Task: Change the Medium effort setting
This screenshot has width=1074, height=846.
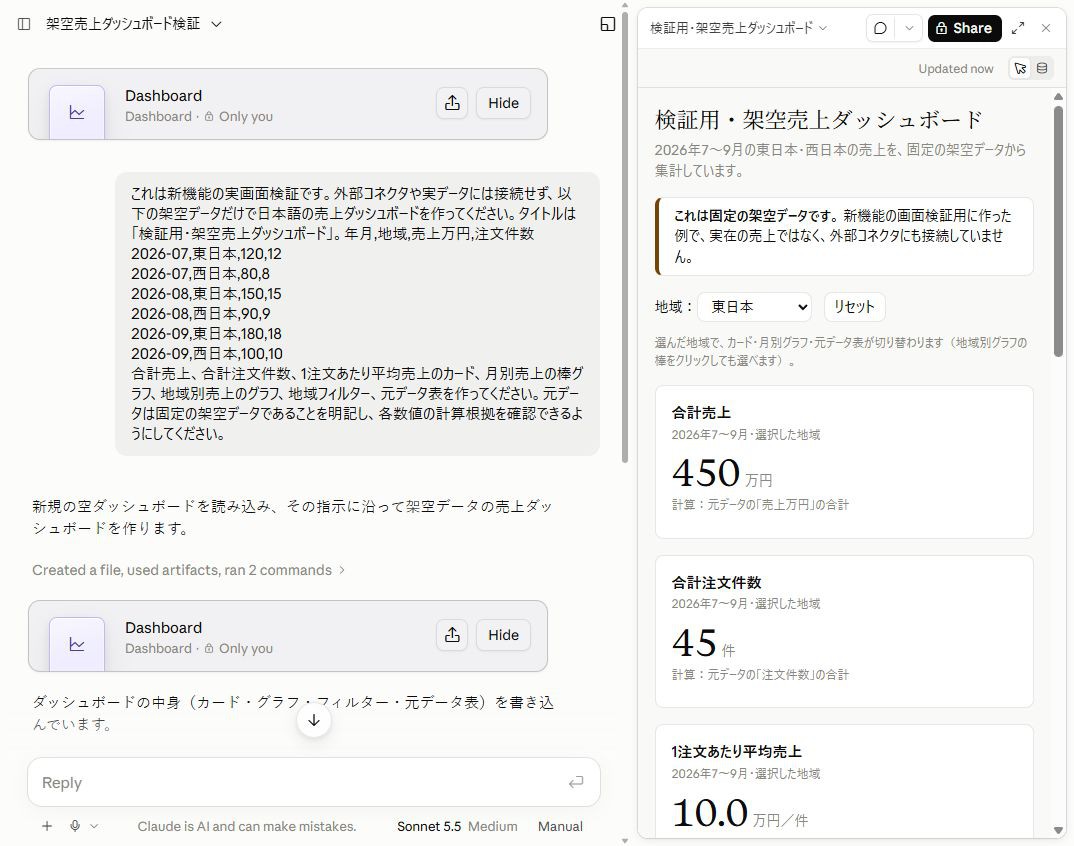Action: click(492, 826)
